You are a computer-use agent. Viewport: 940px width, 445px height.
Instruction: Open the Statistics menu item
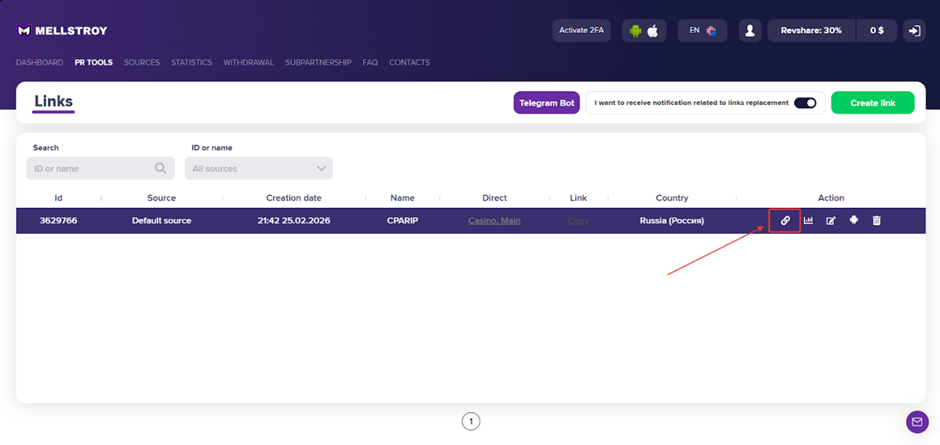[191, 62]
